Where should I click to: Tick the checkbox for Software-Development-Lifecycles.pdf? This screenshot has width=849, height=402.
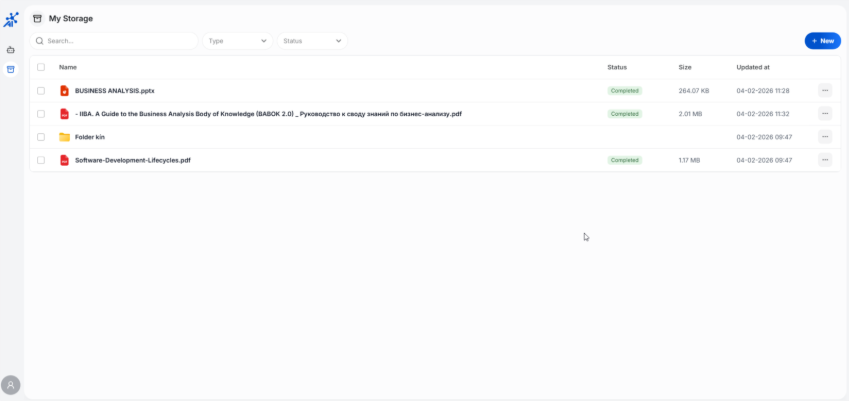pos(41,160)
